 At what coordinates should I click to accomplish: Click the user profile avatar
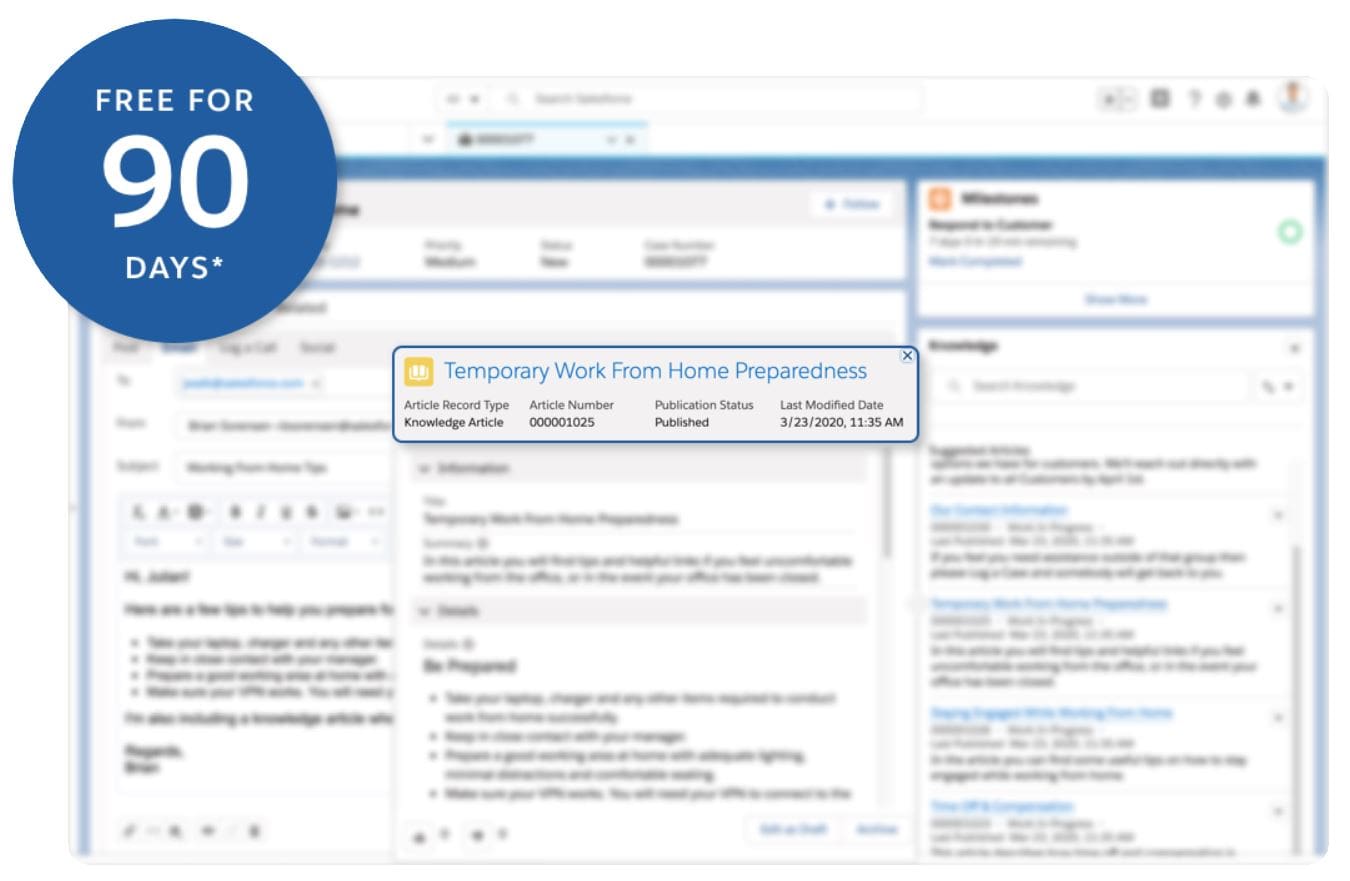coord(1293,97)
